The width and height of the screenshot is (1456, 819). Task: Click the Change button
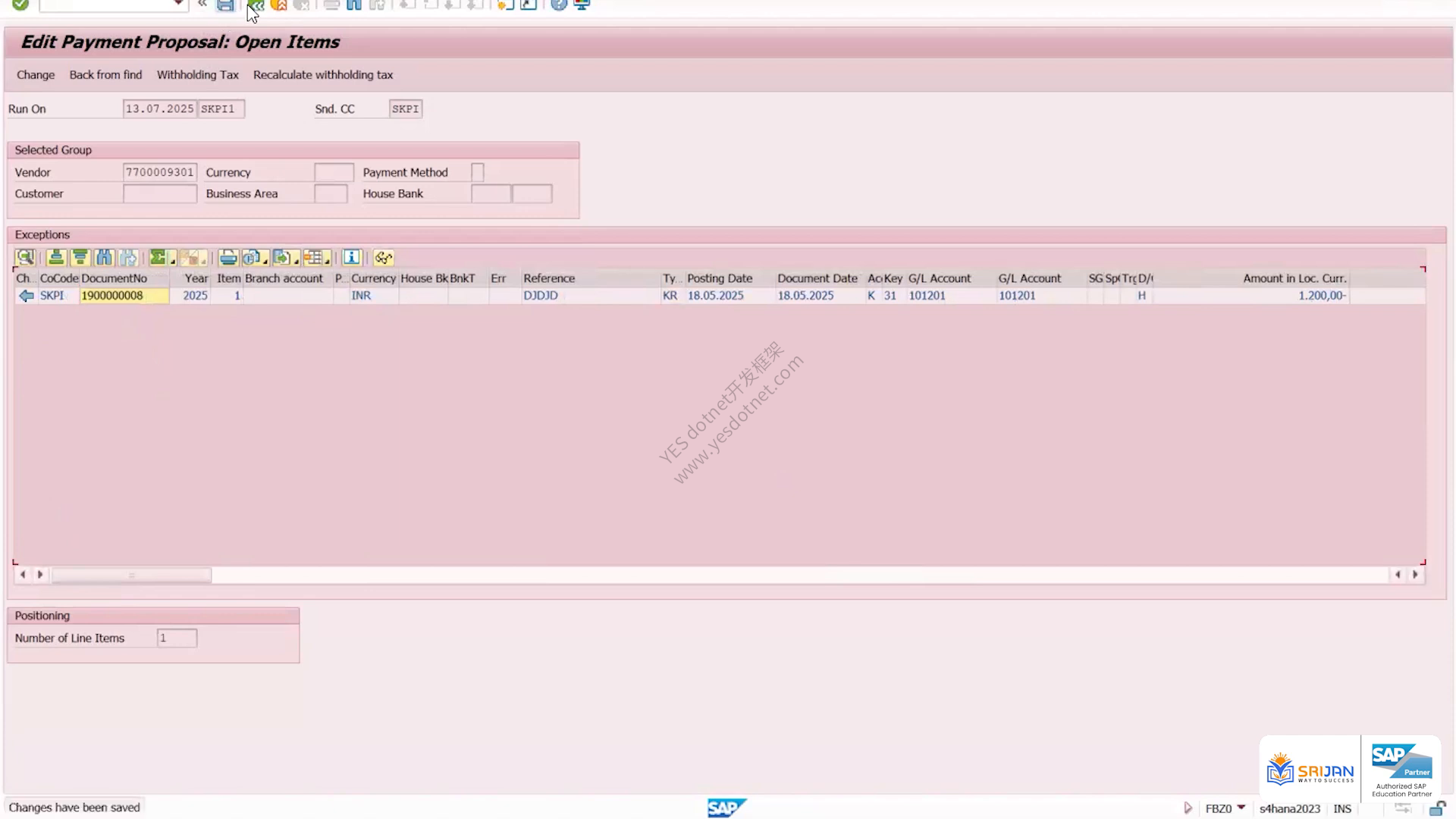36,75
